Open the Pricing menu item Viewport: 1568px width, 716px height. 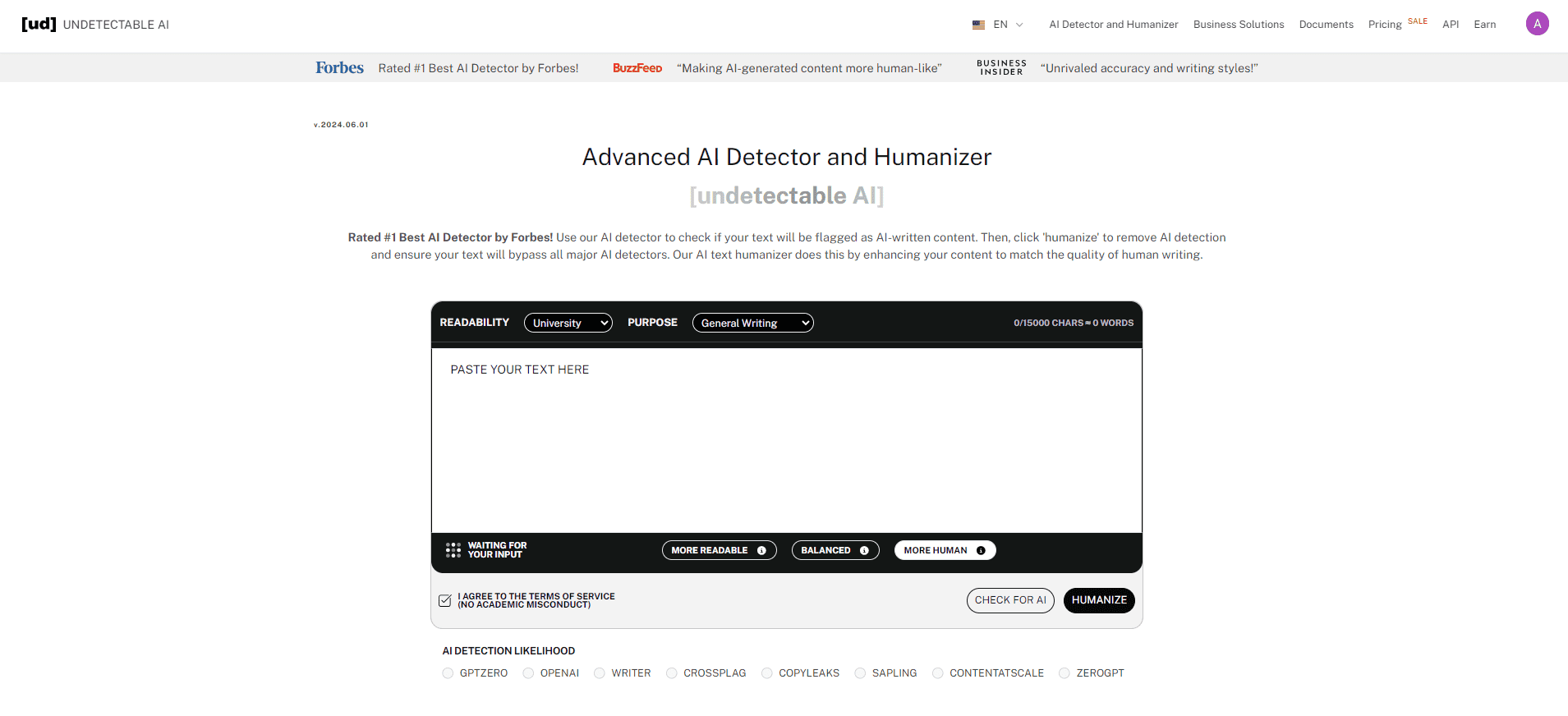(x=1384, y=25)
